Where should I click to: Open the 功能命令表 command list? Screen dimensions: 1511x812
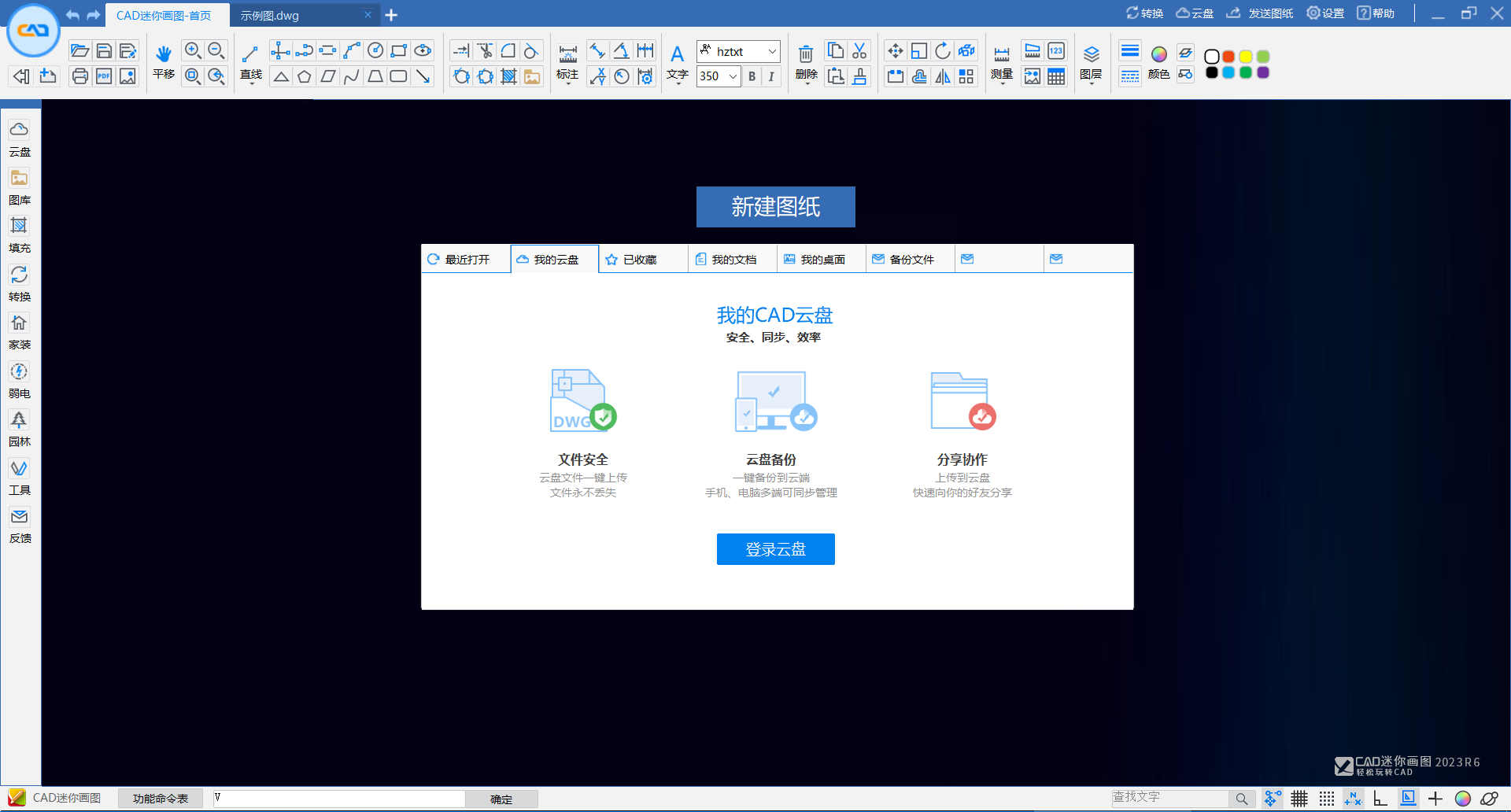[x=161, y=799]
